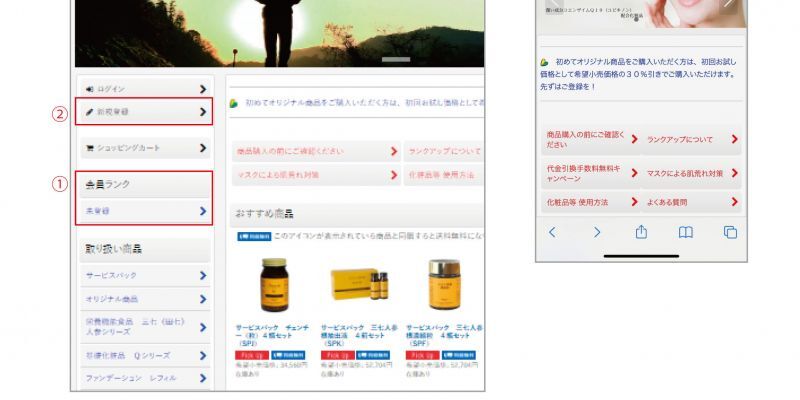Click the leaf logo icon in desktop notice

pyautogui.click(x=234, y=103)
